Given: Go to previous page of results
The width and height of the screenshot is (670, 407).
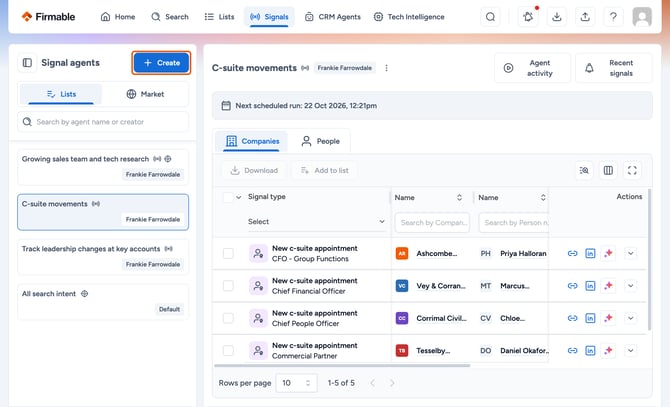Looking at the screenshot, I should tap(373, 383).
